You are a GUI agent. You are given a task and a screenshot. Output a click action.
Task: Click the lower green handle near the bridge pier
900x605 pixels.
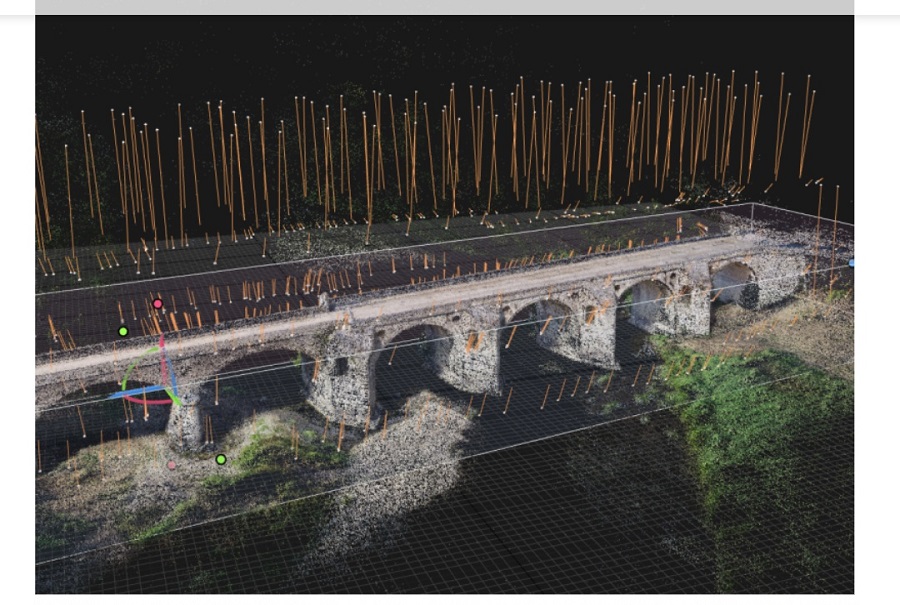(221, 459)
